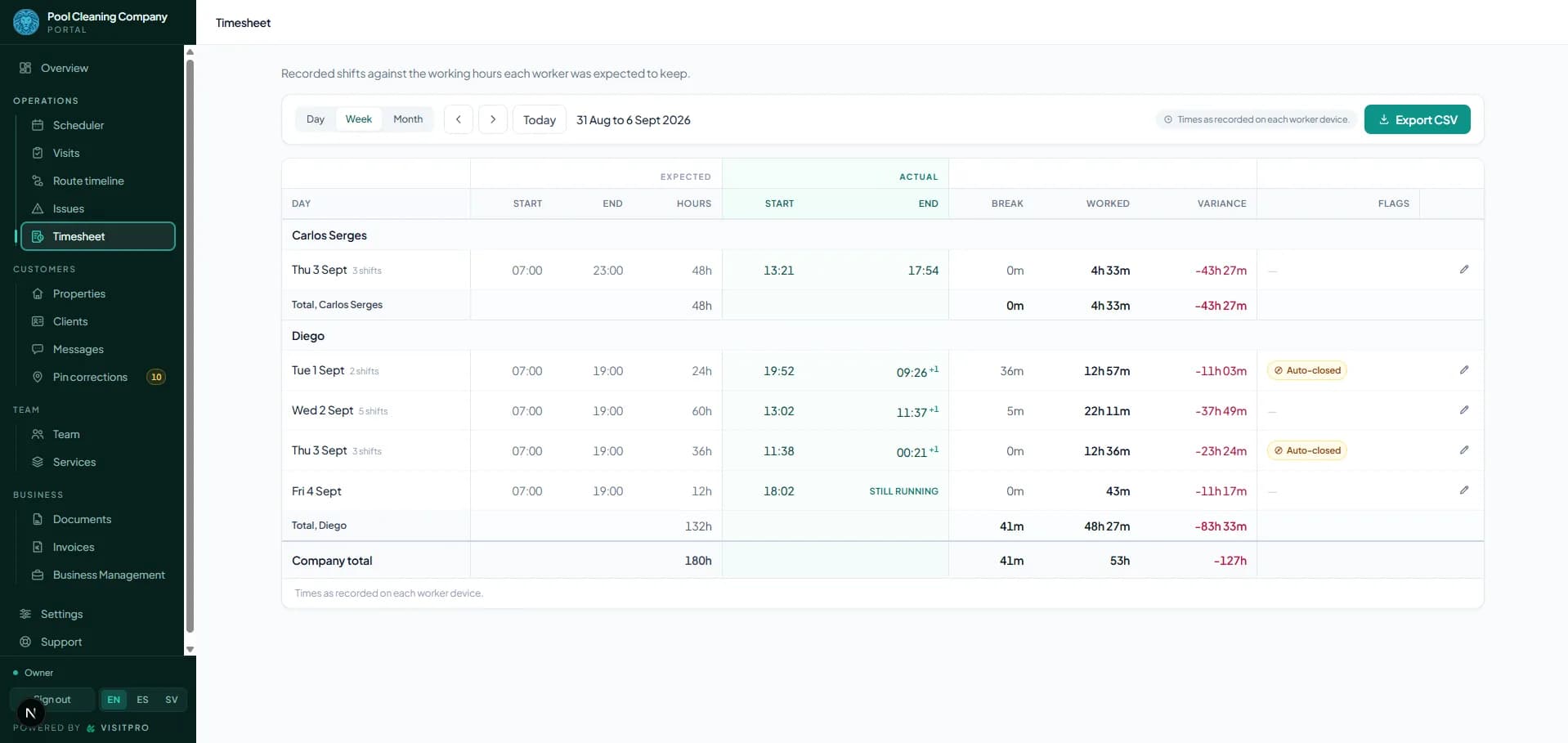This screenshot has width=1568, height=743.
Task: Go to next week with right chevron
Action: pyautogui.click(x=493, y=119)
